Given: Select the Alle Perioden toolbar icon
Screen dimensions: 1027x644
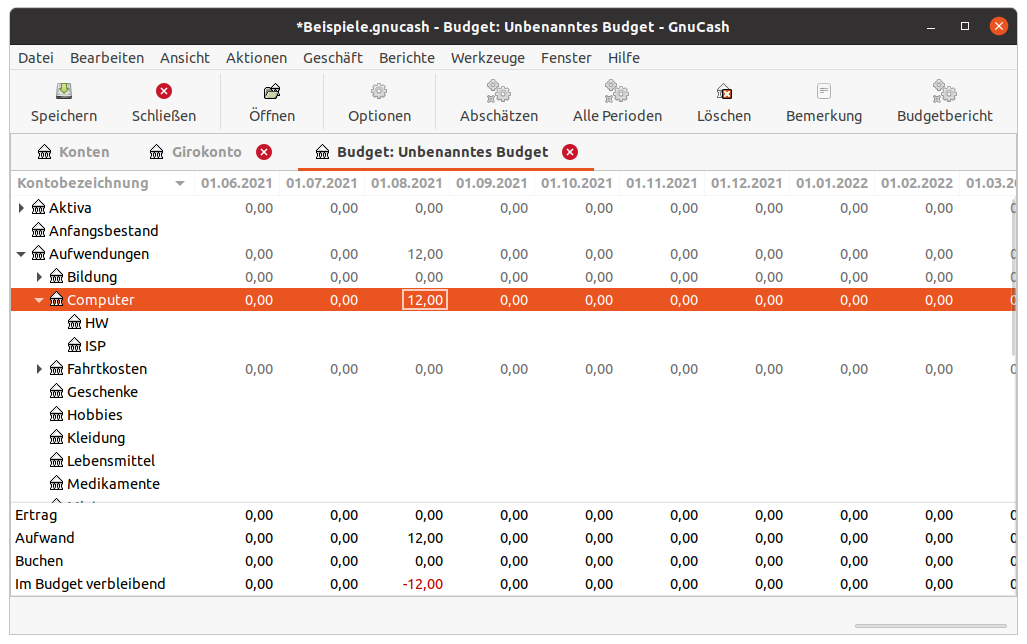Looking at the screenshot, I should pyautogui.click(x=617, y=92).
